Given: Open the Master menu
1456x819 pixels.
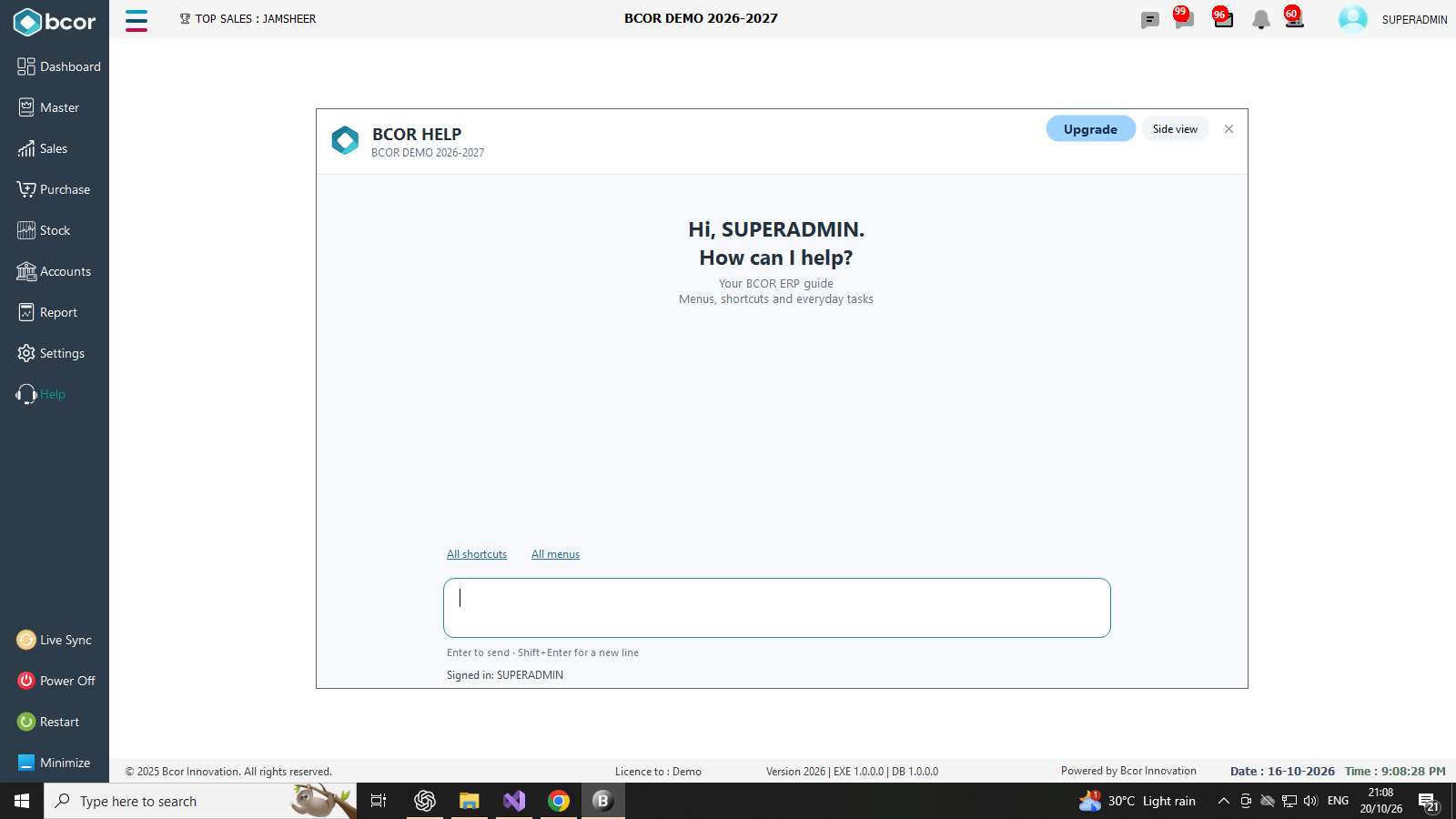Looking at the screenshot, I should [48, 107].
